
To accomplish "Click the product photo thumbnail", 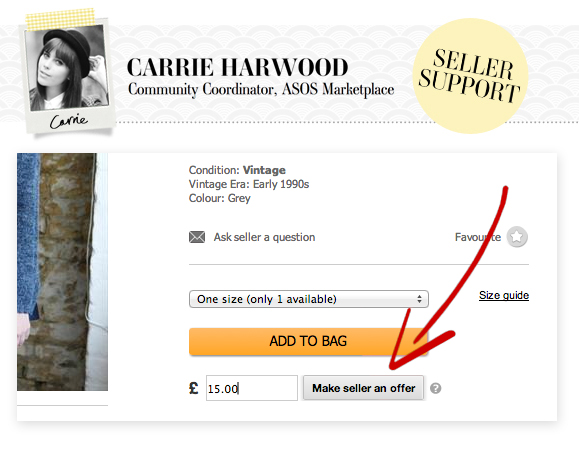I will click(x=62, y=272).
